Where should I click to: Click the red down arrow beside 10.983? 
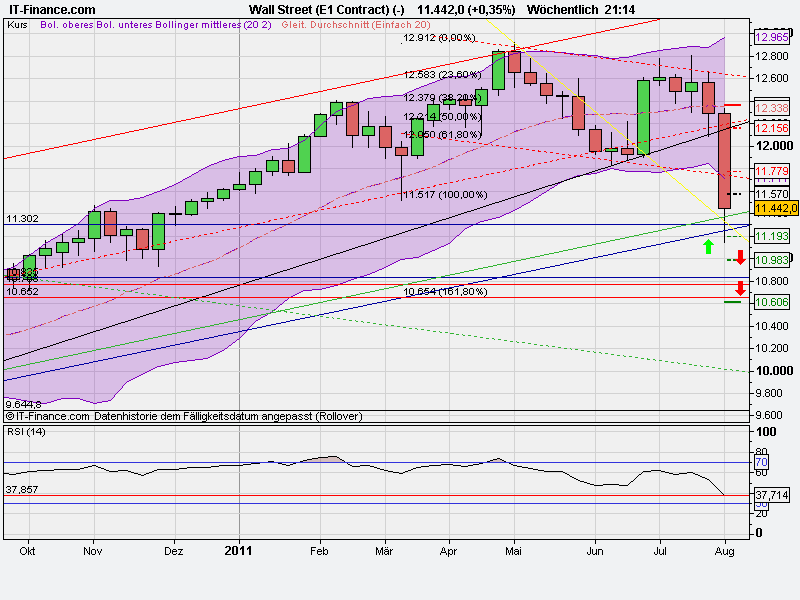[740, 257]
